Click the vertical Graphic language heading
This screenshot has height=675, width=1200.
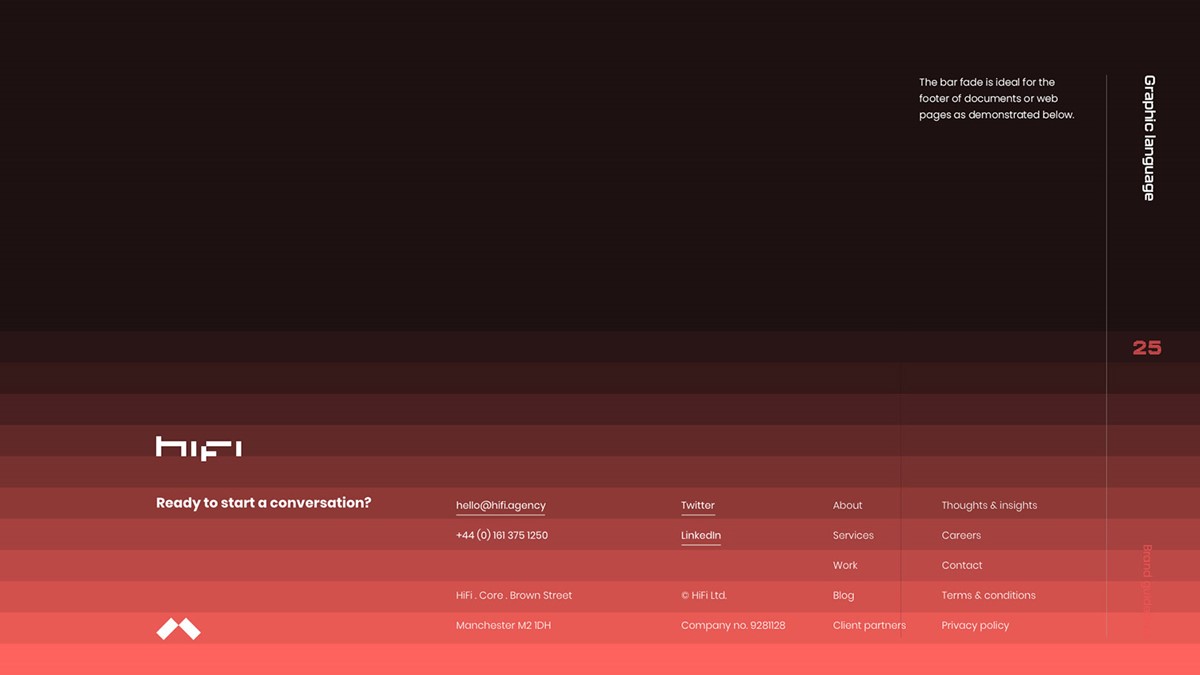[1149, 138]
